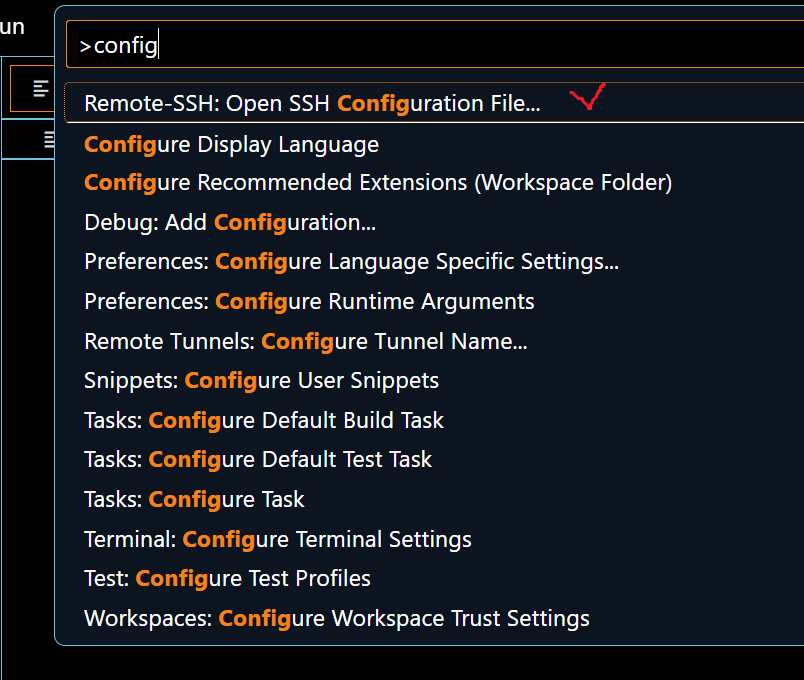The height and width of the screenshot is (680, 804).
Task: Click the command palette search input field
Action: (x=435, y=45)
